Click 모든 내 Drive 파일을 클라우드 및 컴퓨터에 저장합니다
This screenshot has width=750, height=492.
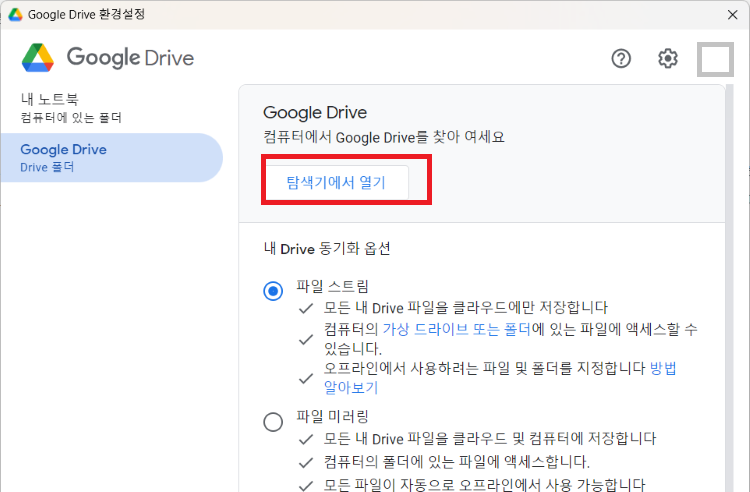click(490, 438)
